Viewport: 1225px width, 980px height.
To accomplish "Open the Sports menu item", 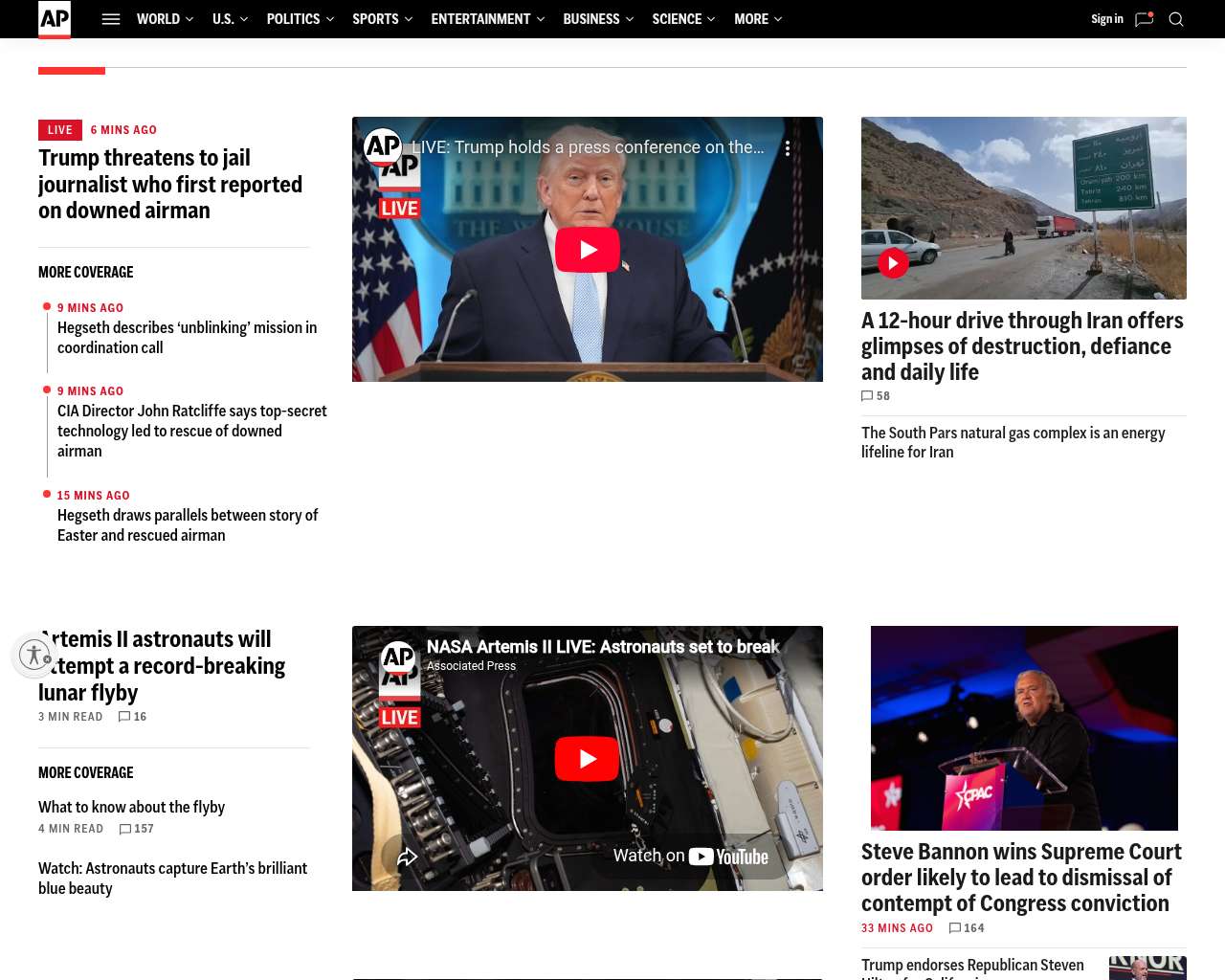I will pyautogui.click(x=375, y=19).
